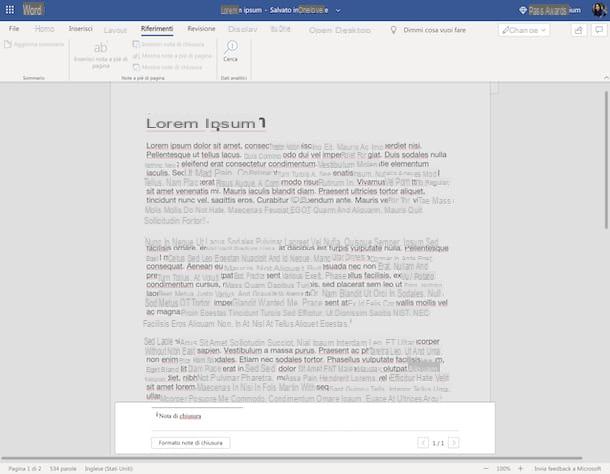
Task: Click the Lorem Ipsum heading
Action: 206,124
